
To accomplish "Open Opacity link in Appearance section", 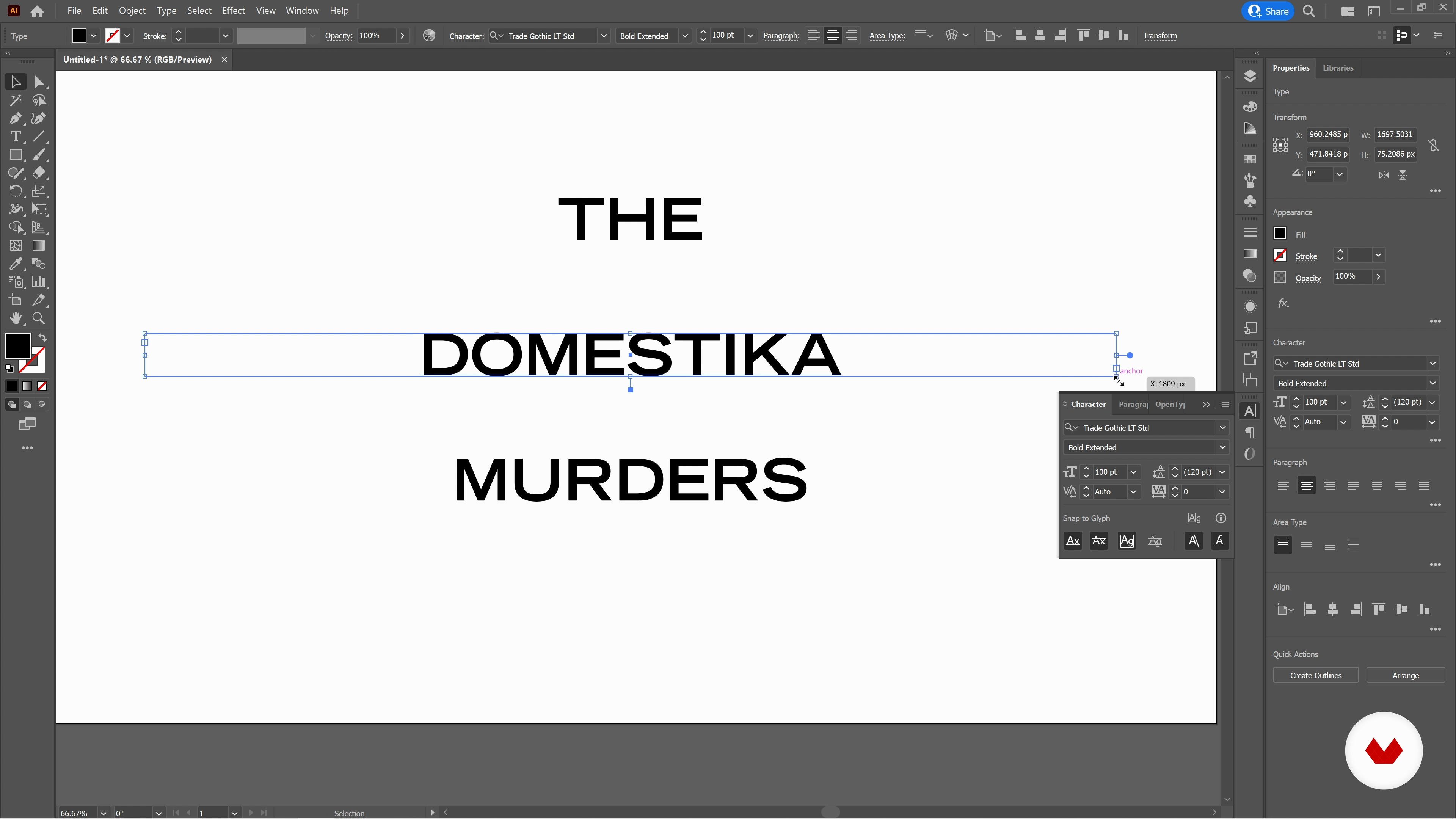I will [1308, 278].
